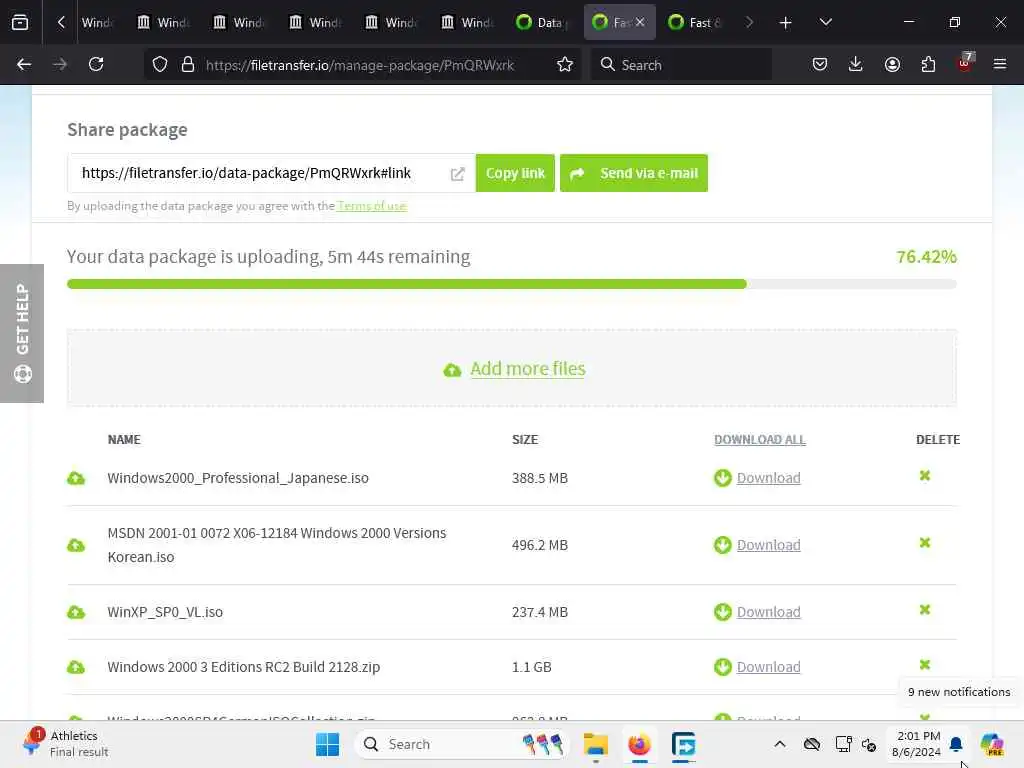The height and width of the screenshot is (768, 1024).
Task: Click cloud icon beside WinXP_SP0_VL.iso
Action: 76,612
